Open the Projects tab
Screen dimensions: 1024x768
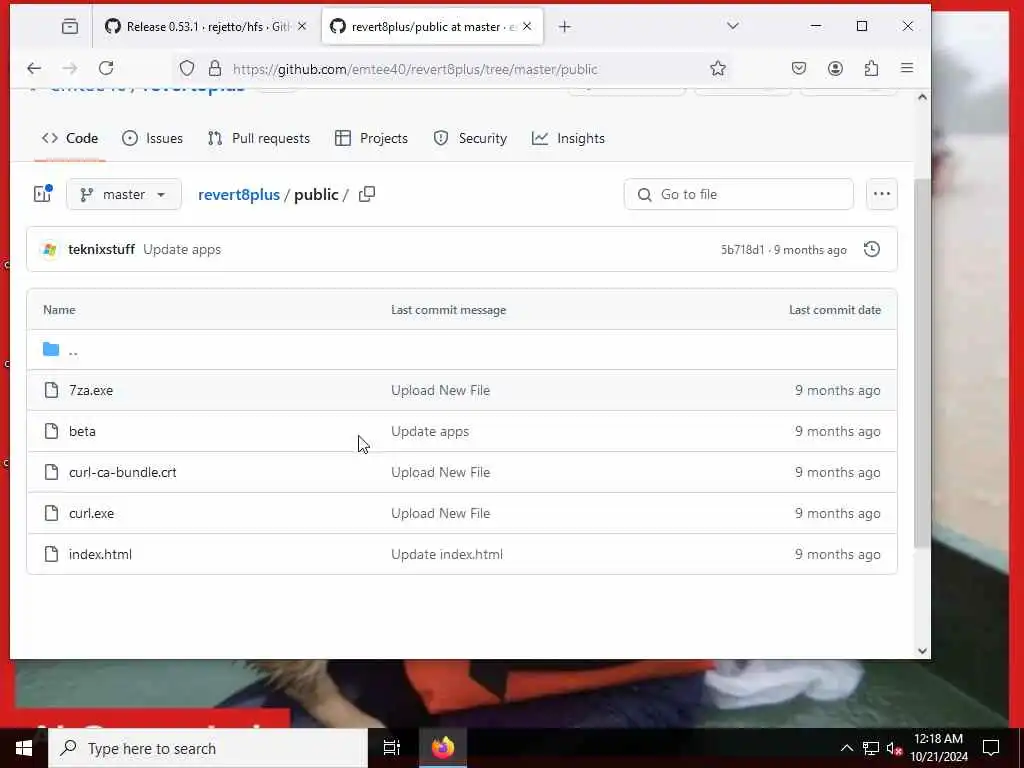(371, 138)
